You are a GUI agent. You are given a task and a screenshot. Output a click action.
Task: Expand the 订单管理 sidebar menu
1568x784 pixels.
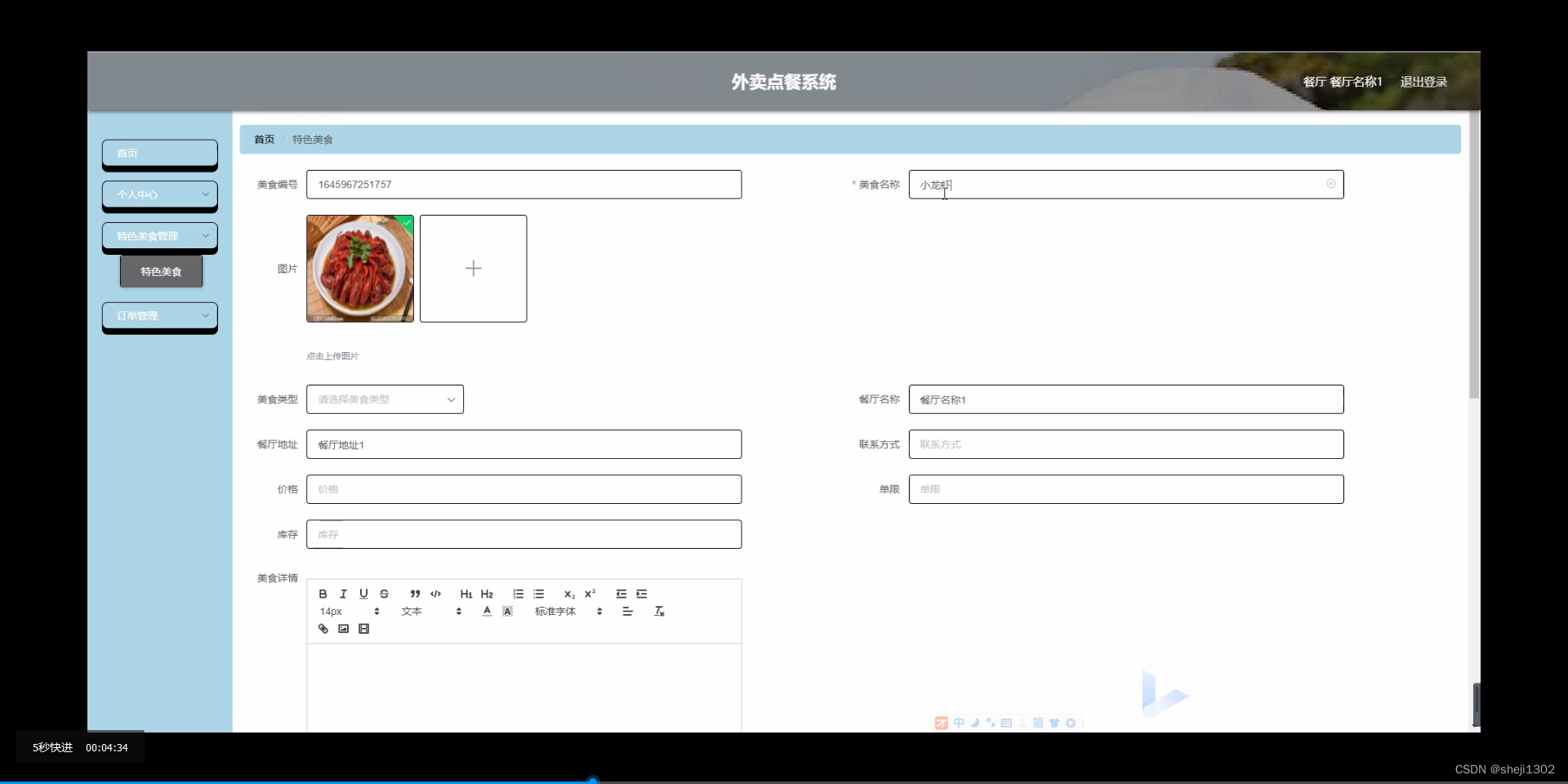[x=159, y=316]
